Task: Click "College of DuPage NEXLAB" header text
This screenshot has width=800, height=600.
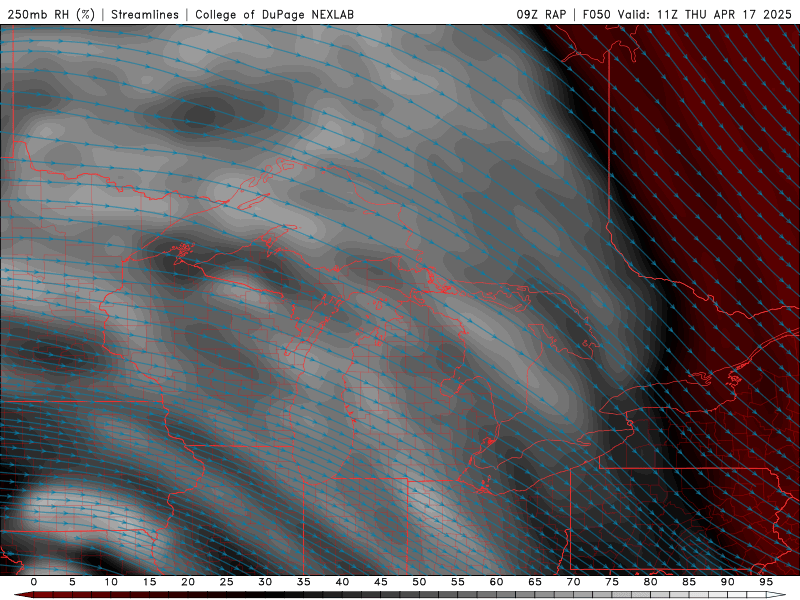Action: click(274, 14)
